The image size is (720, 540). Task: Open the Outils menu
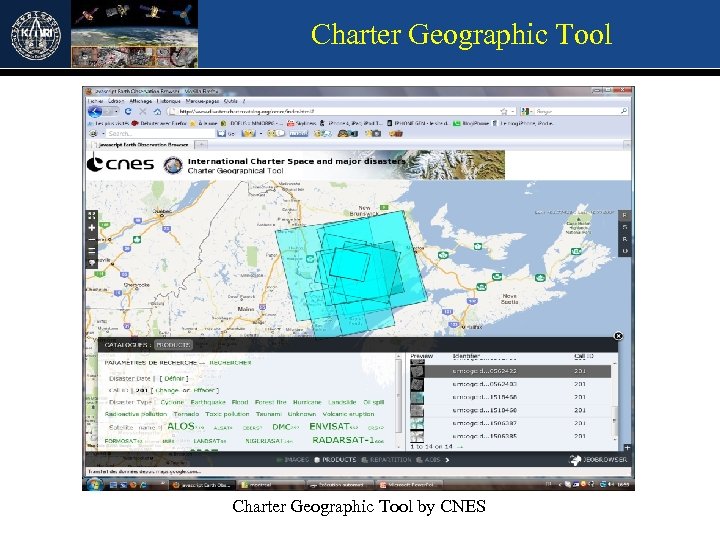pos(231,101)
